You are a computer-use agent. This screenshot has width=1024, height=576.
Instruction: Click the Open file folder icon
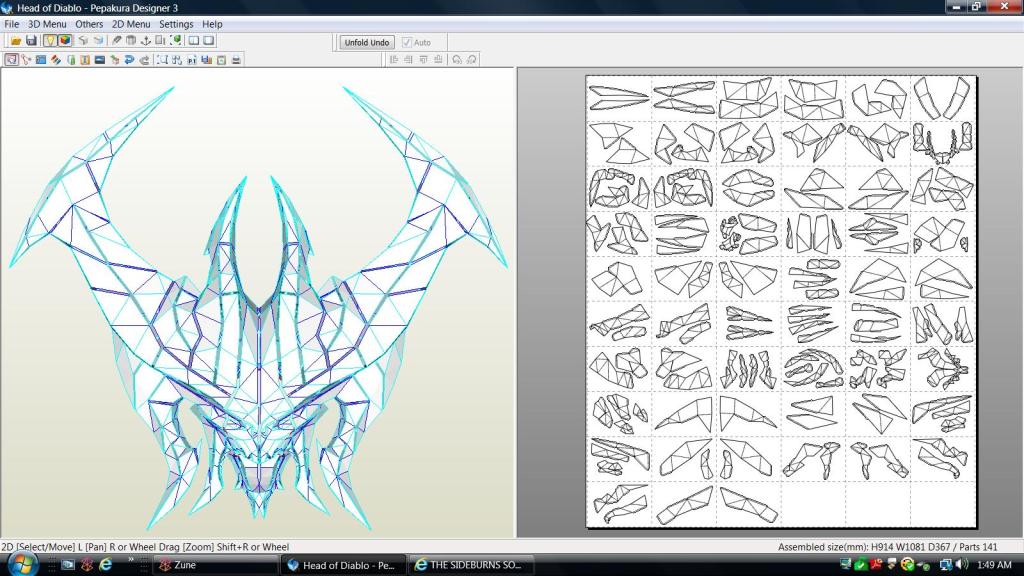click(x=16, y=40)
